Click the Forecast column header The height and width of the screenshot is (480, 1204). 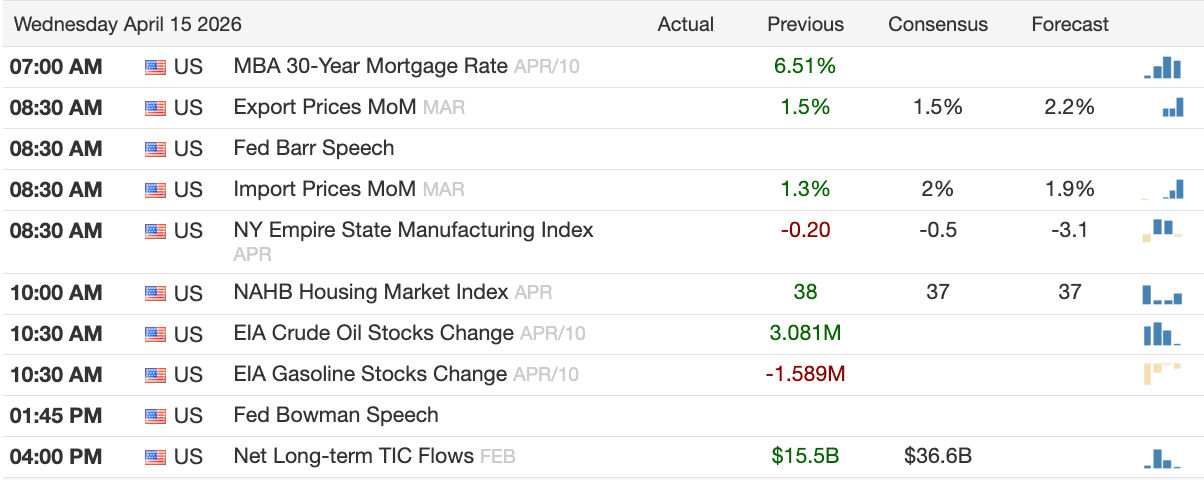point(1070,24)
